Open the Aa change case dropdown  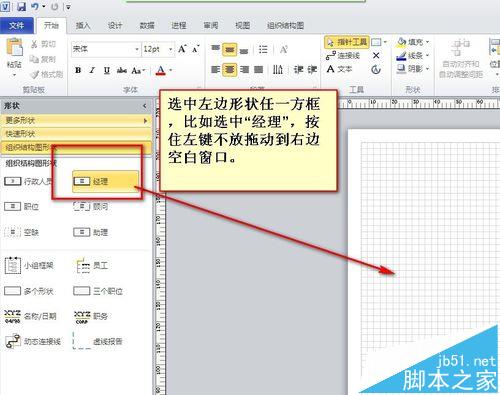[138, 70]
